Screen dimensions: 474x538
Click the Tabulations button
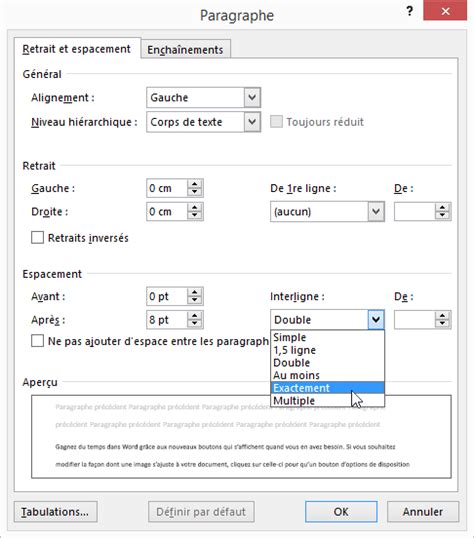click(x=56, y=512)
